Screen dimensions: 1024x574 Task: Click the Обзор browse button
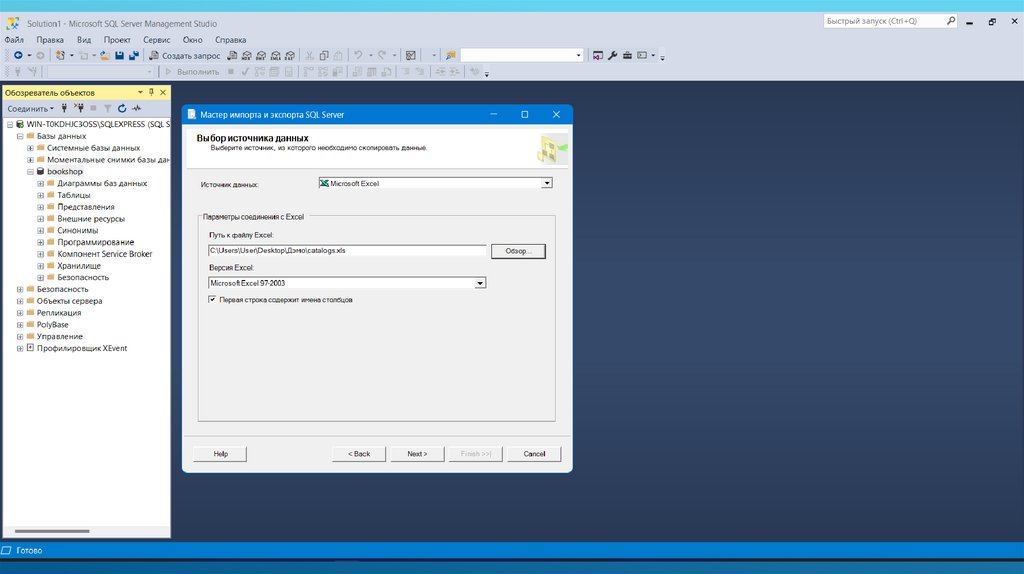pos(518,251)
